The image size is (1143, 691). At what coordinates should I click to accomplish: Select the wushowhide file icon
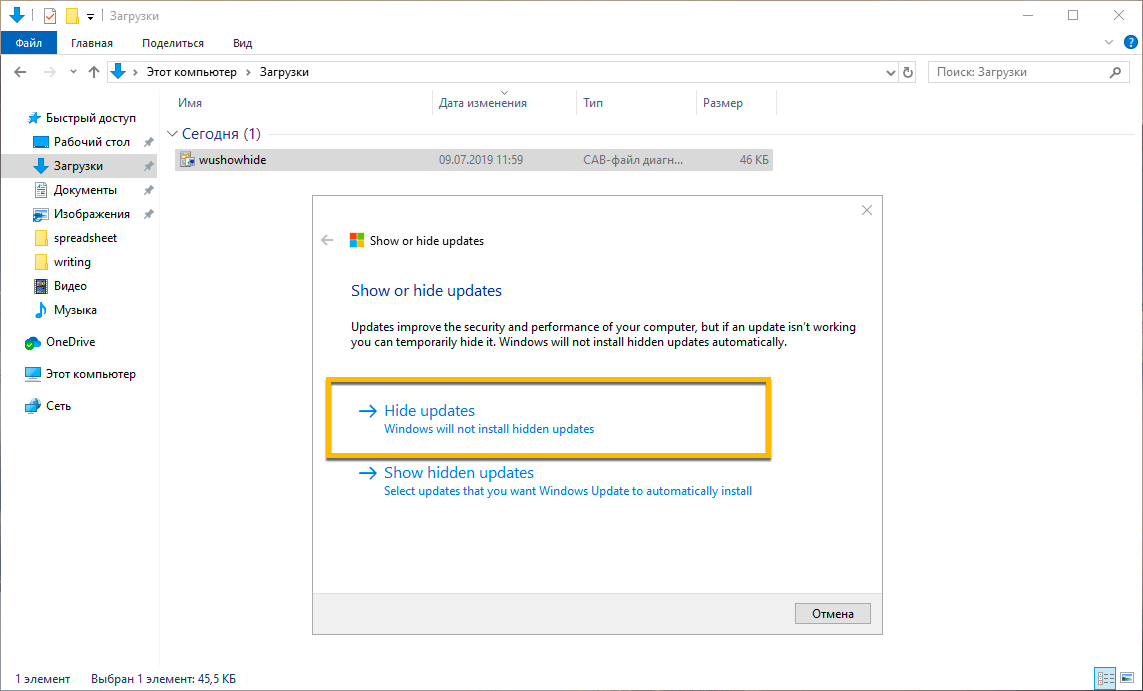coord(187,159)
